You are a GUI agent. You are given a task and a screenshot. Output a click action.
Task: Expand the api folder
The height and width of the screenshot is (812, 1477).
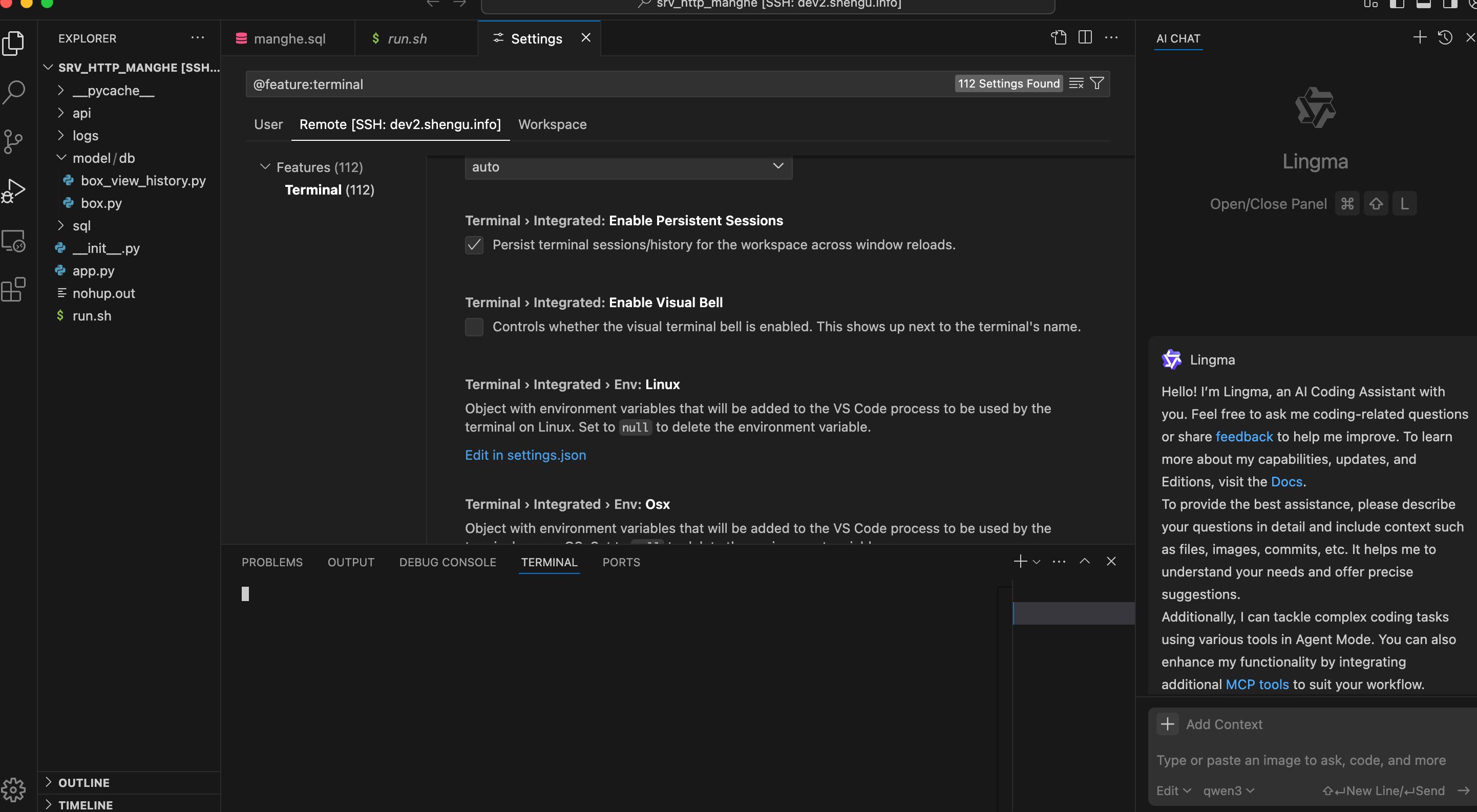(61, 113)
